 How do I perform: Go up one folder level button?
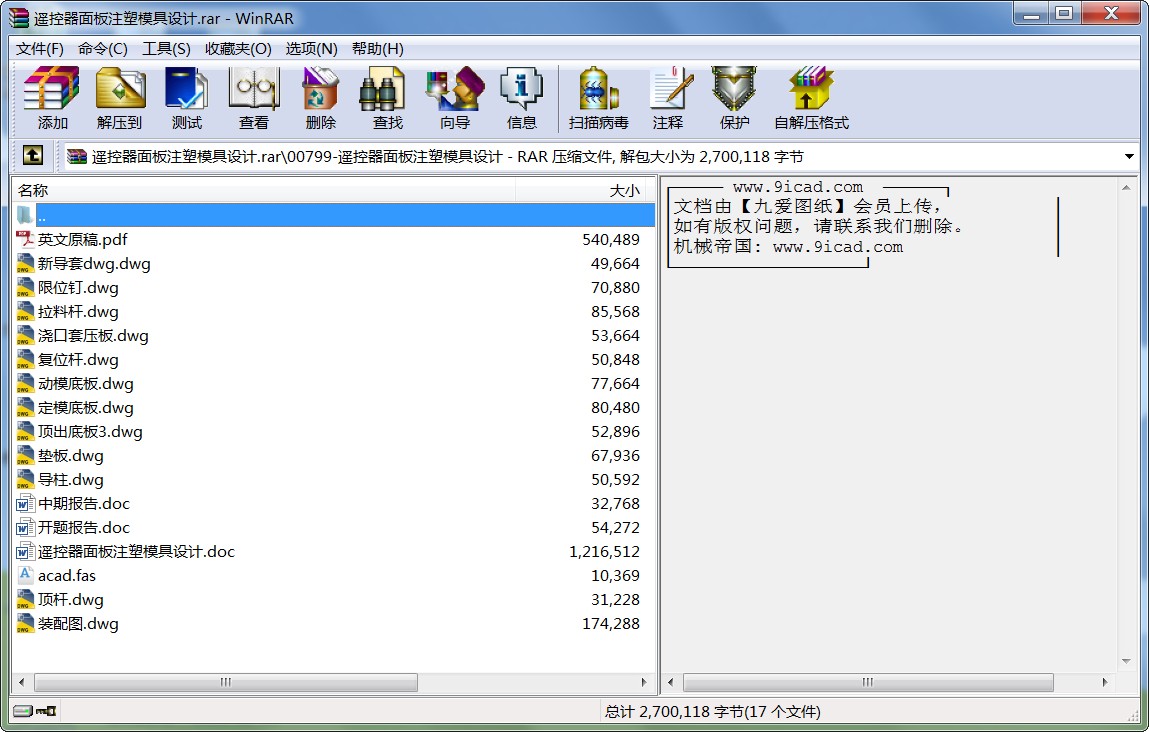pos(33,156)
